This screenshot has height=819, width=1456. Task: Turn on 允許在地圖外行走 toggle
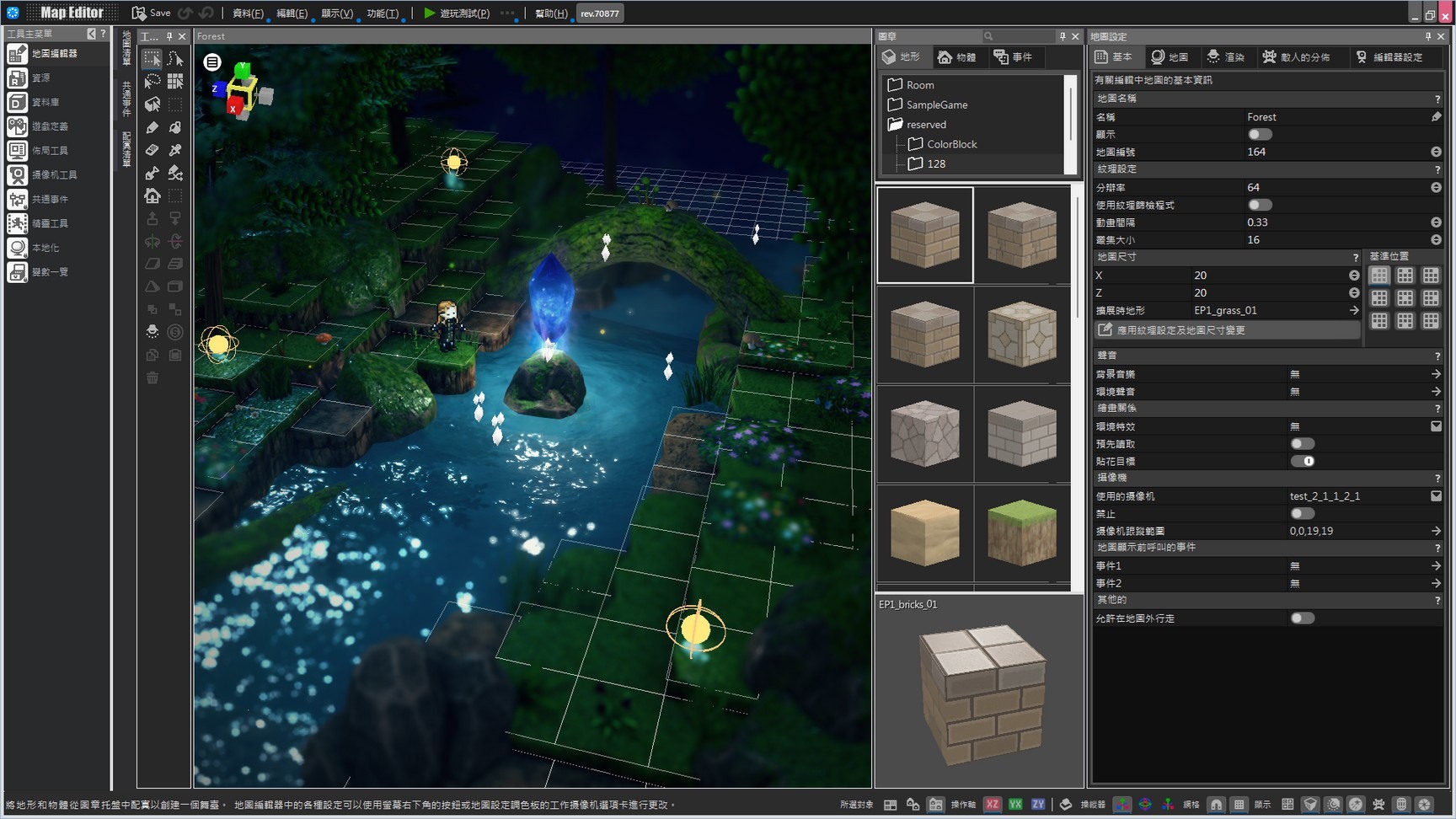coord(1302,618)
